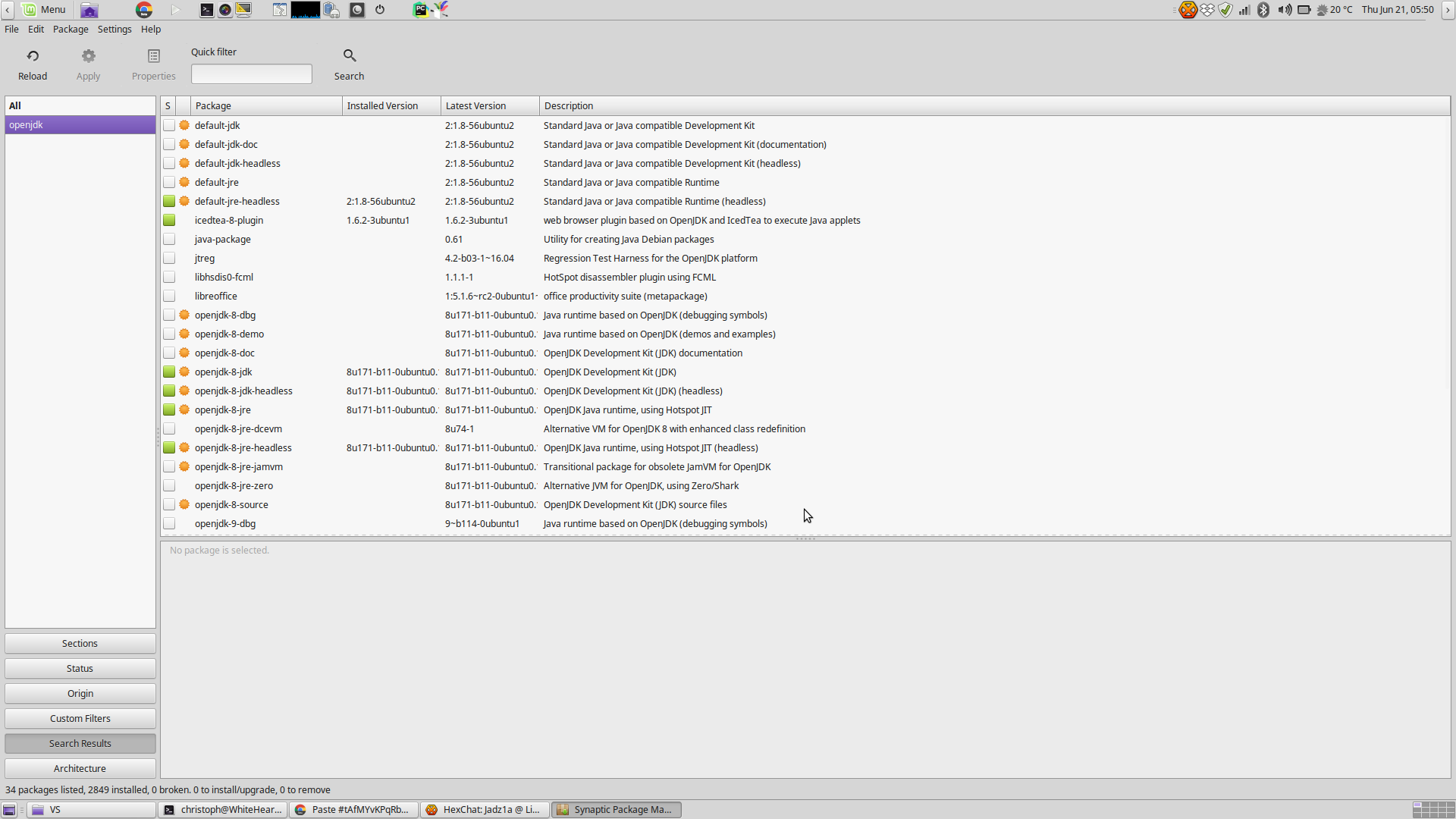This screenshot has width=1456, height=819.
Task: Click the Apply gear icon
Action: pos(89,56)
